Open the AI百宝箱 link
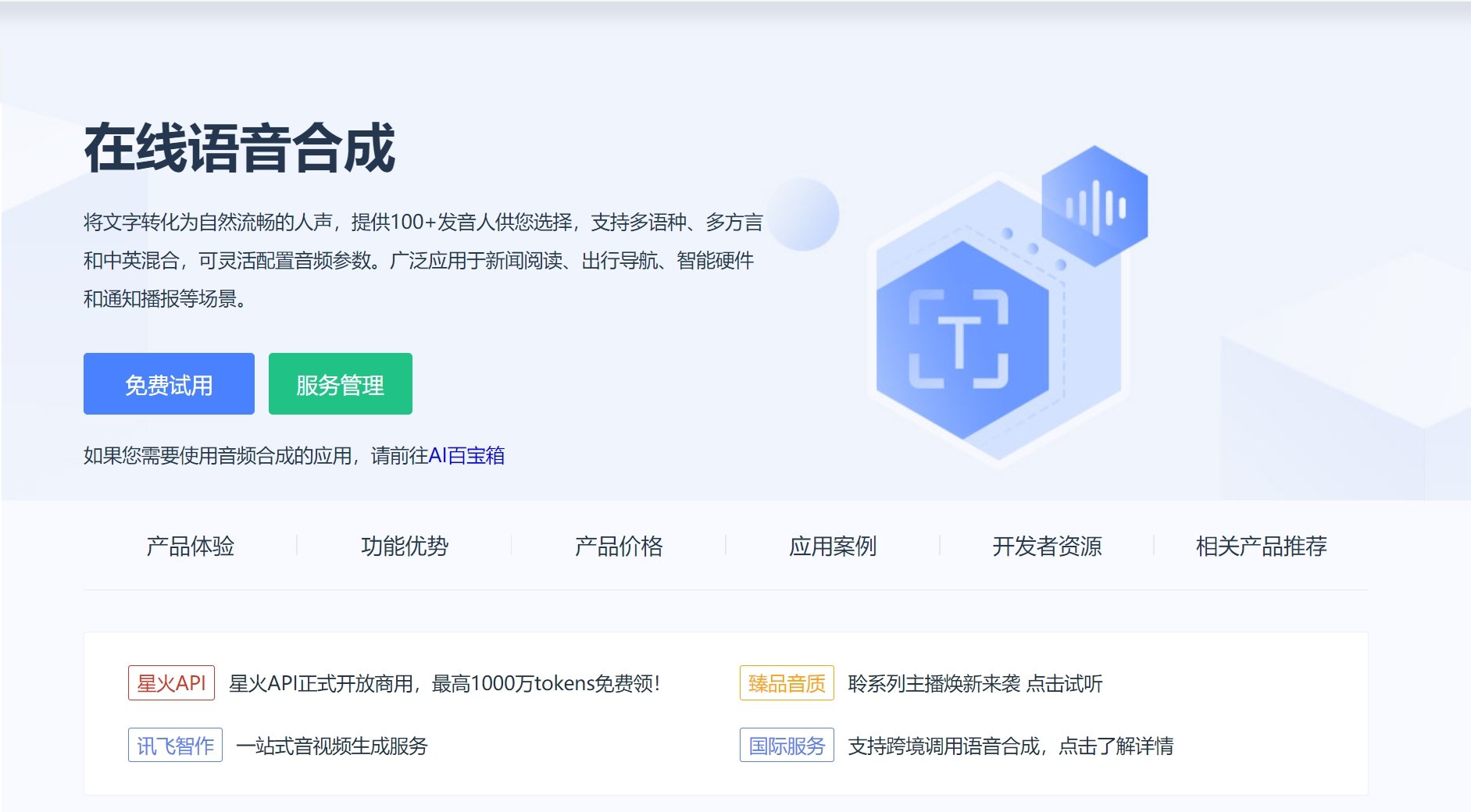The image size is (1471, 812). pyautogui.click(x=467, y=456)
